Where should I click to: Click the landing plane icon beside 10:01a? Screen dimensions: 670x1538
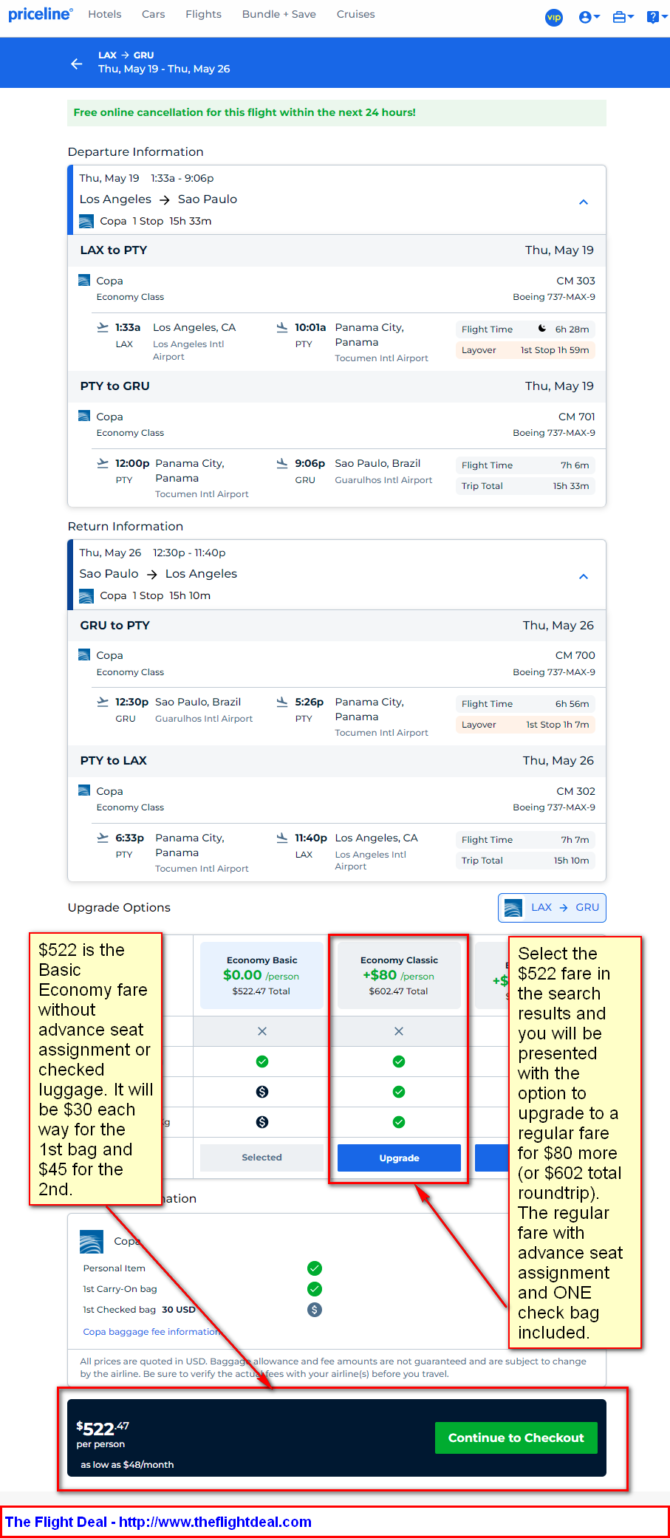(x=282, y=327)
